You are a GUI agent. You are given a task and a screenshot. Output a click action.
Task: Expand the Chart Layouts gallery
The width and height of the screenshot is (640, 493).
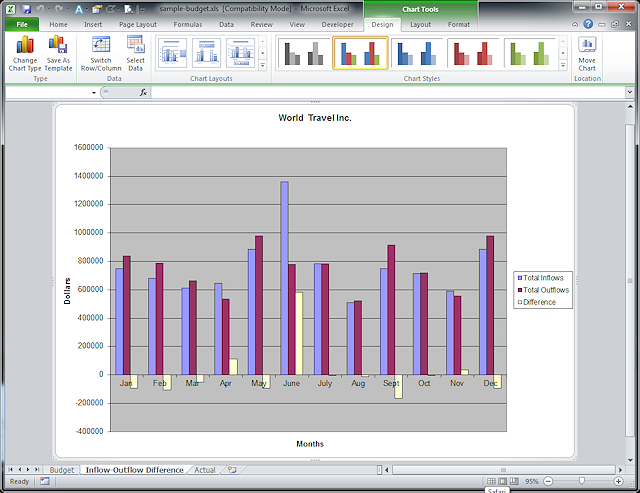262,65
